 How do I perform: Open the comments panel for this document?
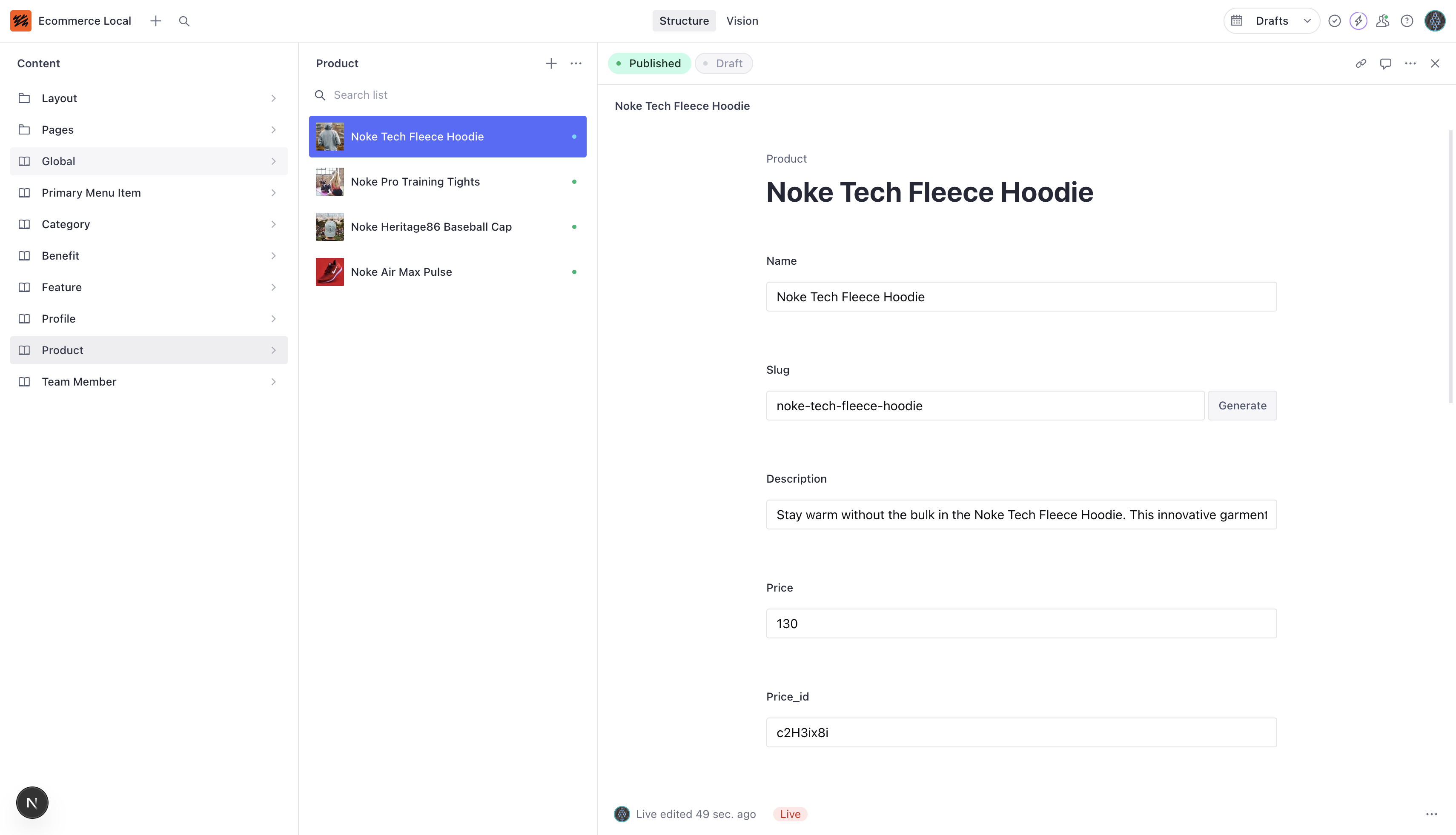(1385, 63)
